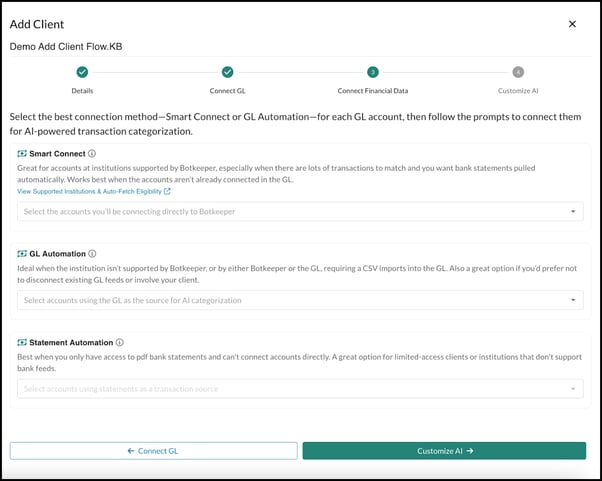Click the Statement Automation account selection field

290,389
